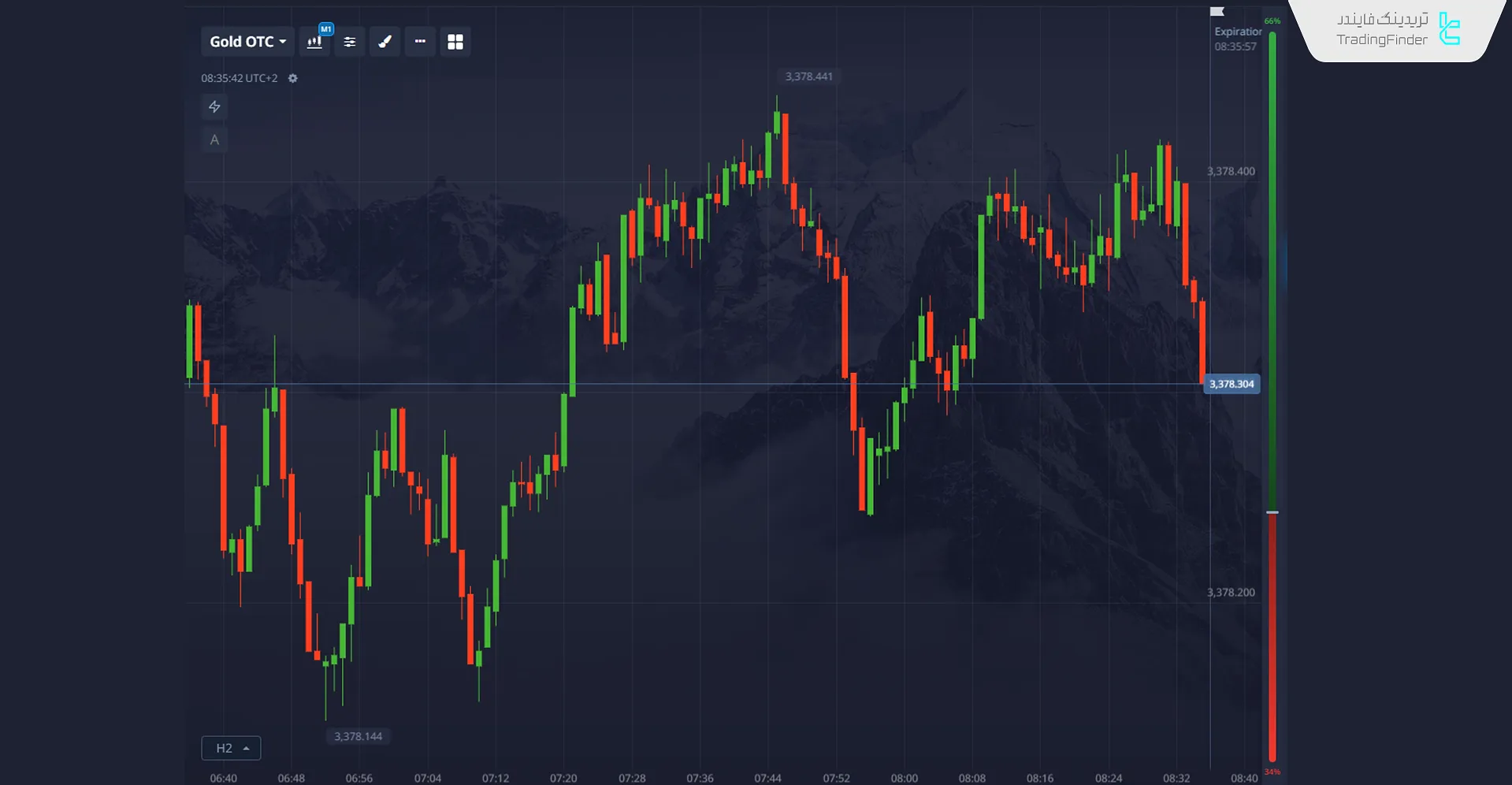1512x785 pixels.
Task: Click the TradingFinder logo
Action: [1399, 29]
